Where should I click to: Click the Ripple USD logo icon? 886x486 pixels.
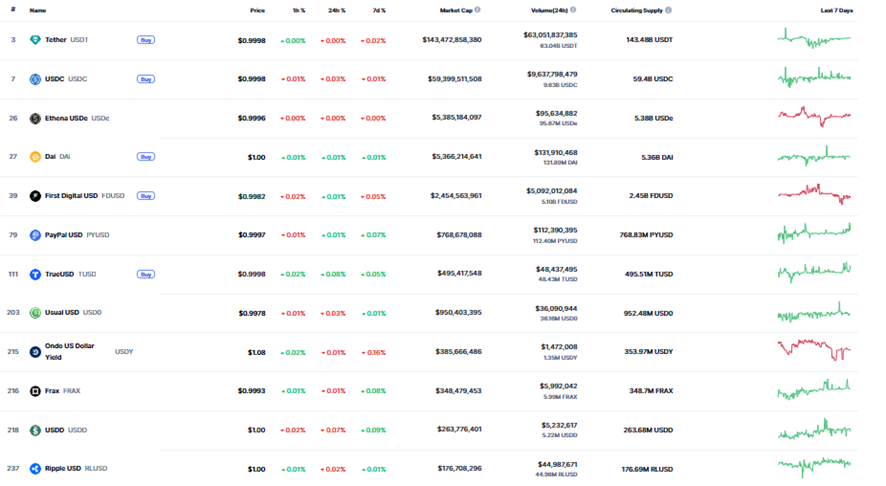pos(35,468)
